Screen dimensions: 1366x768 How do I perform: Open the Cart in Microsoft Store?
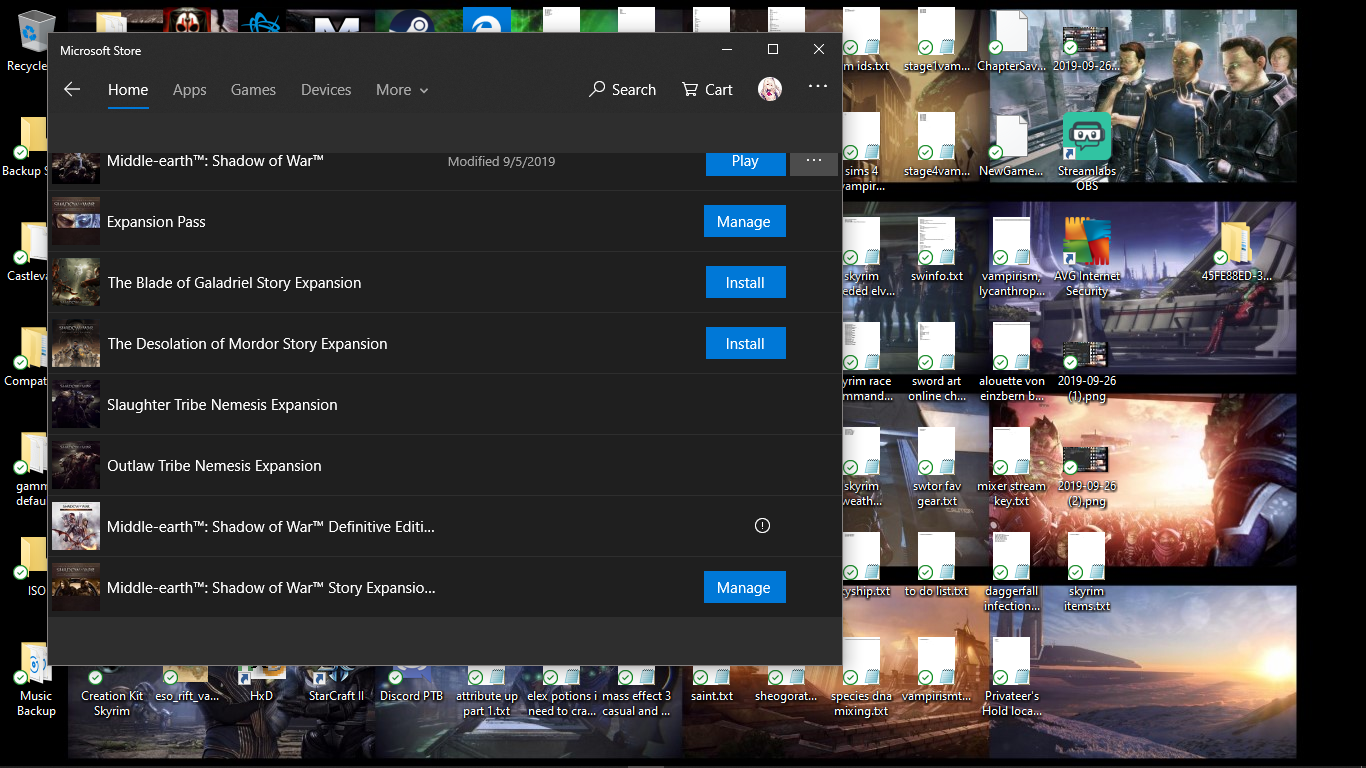tap(707, 89)
